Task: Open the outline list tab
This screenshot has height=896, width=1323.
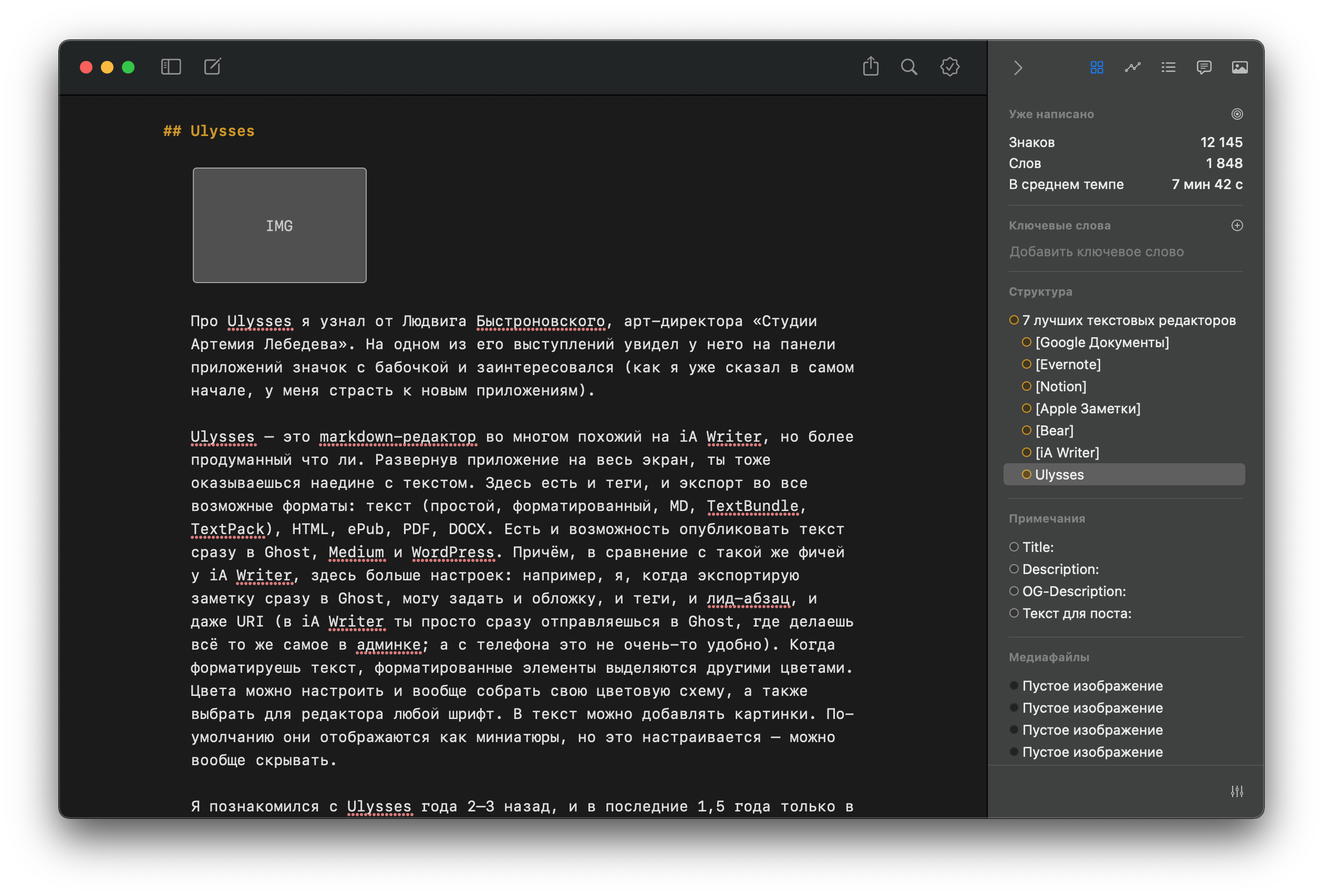Action: pyautogui.click(x=1168, y=67)
